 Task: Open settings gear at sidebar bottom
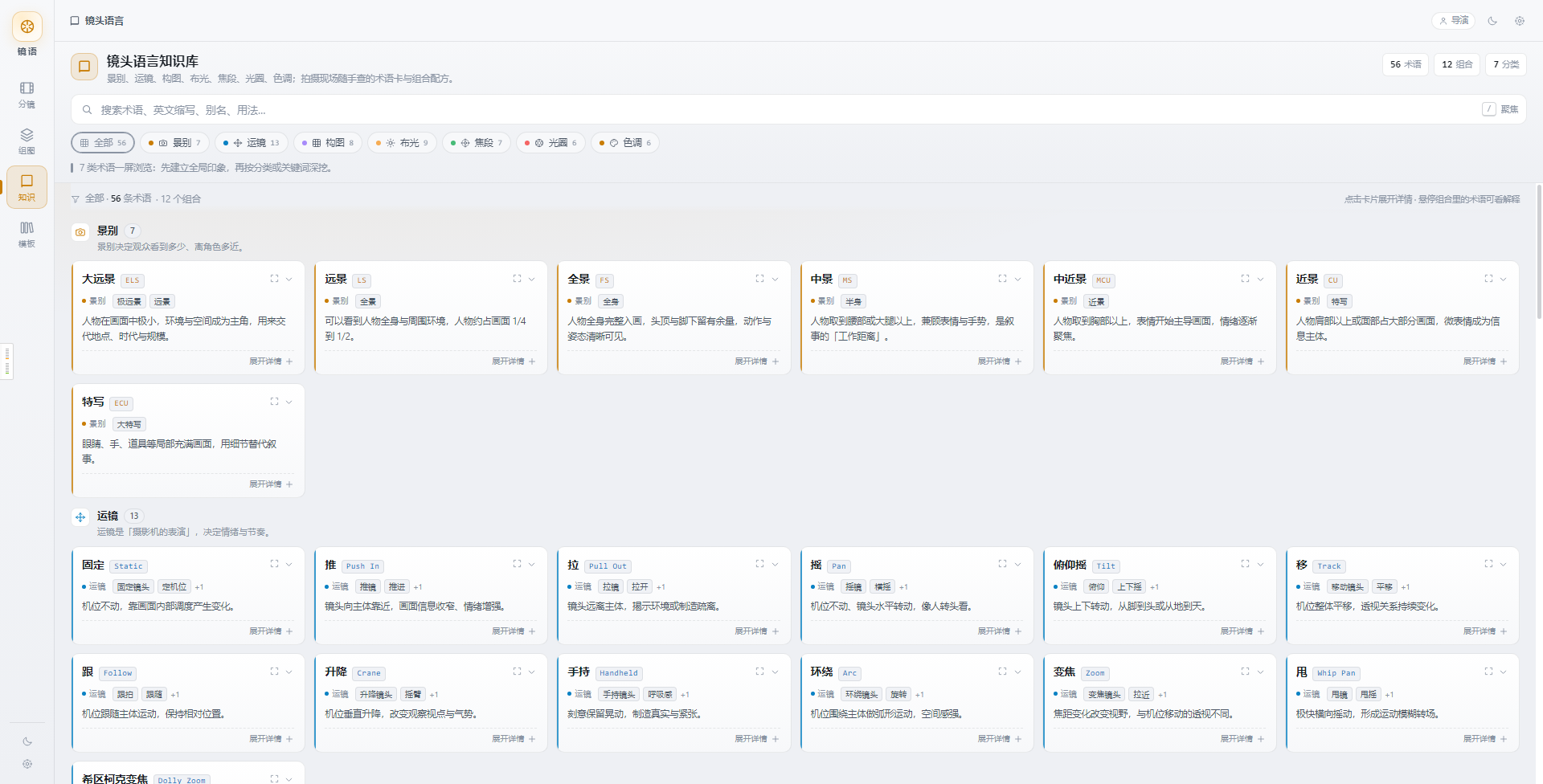27,764
